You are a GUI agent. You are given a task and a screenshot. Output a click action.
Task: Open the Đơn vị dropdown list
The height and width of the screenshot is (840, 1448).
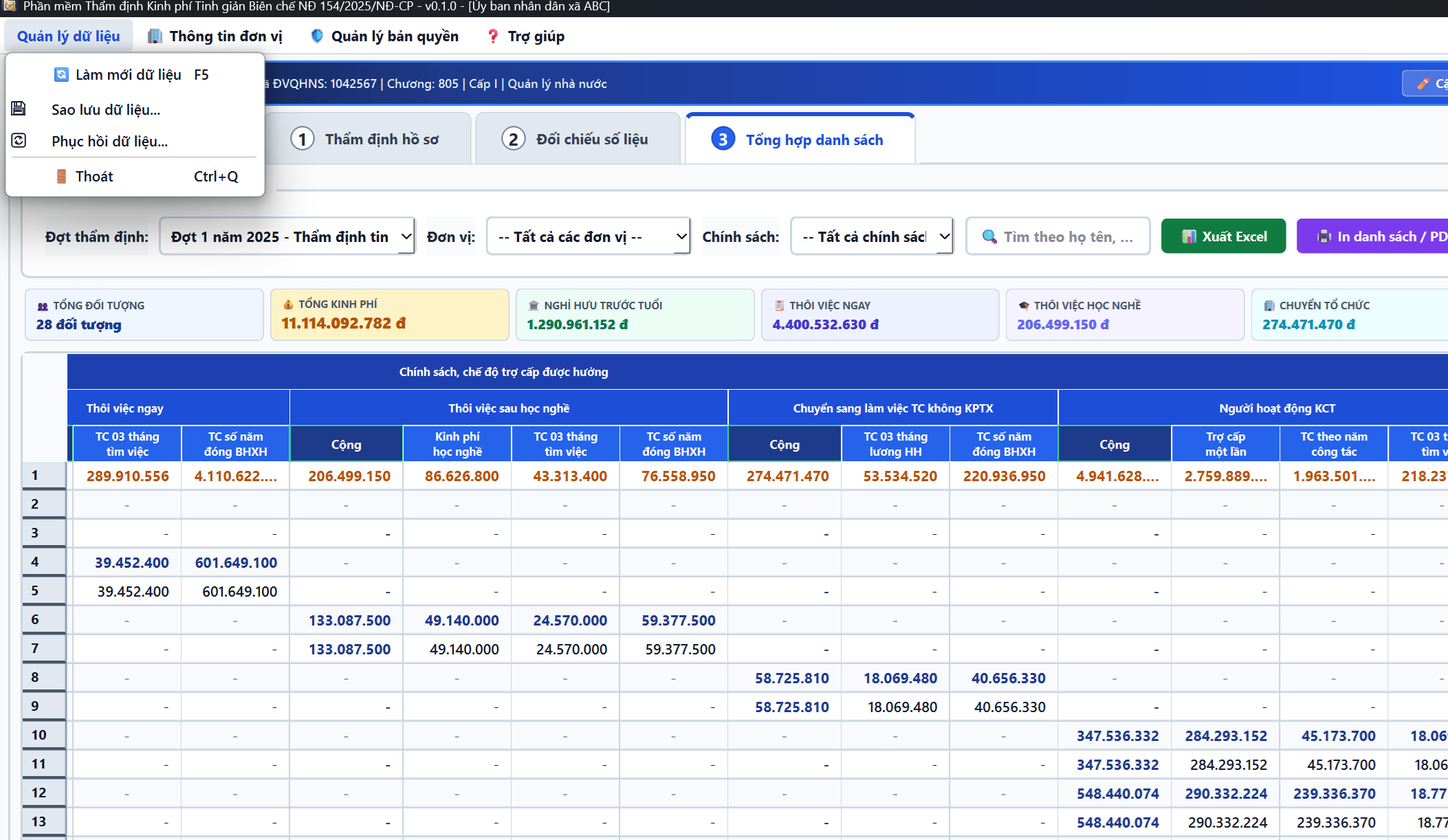click(588, 236)
